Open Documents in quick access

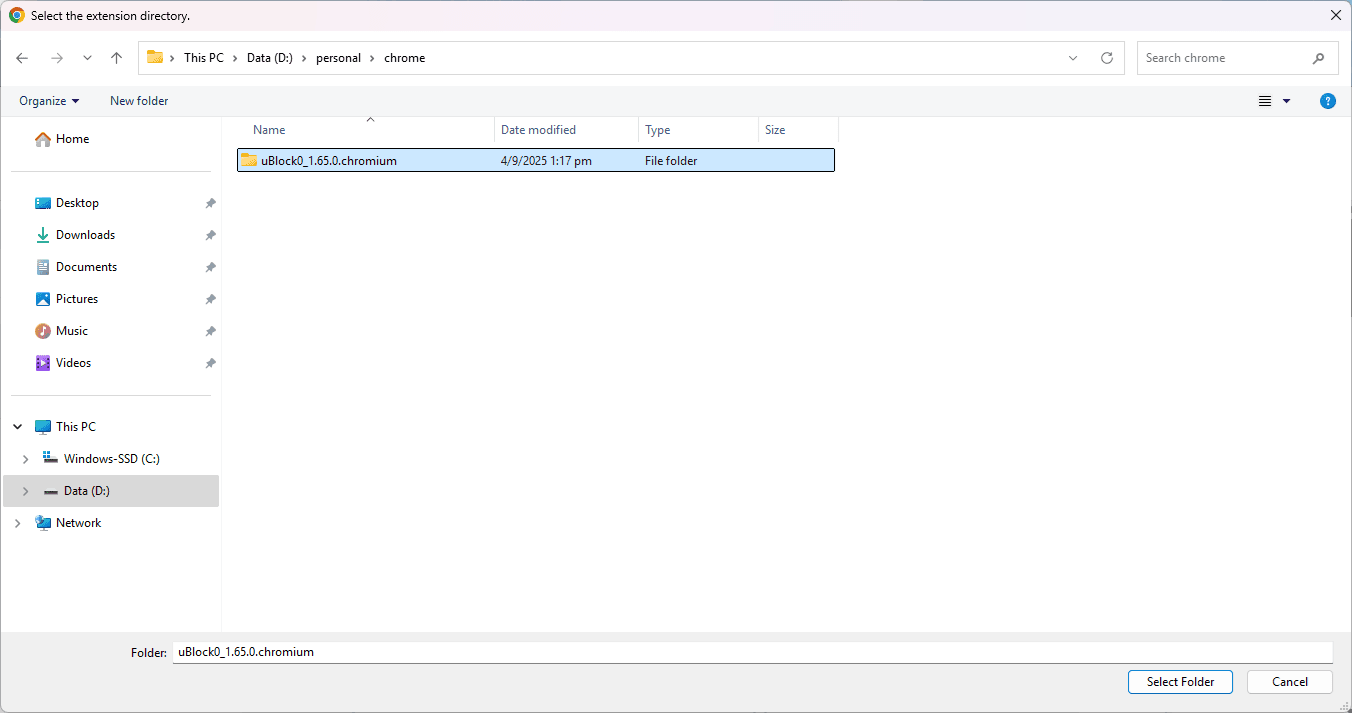tap(76, 267)
